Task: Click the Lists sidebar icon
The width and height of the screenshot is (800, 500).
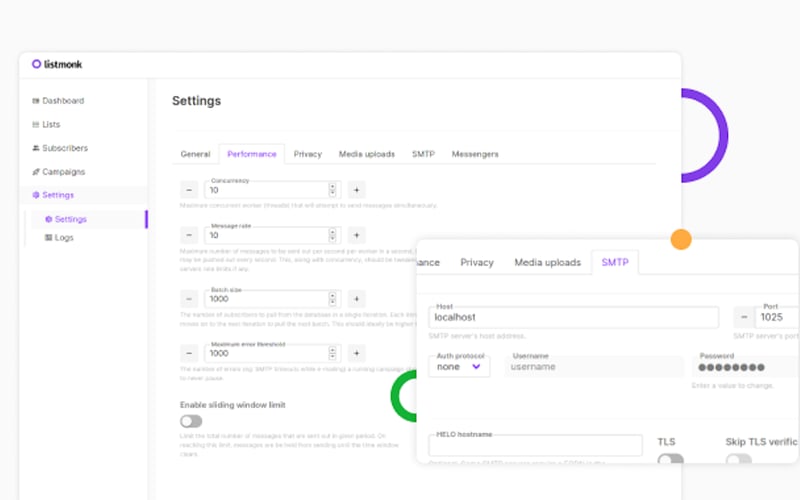Action: [x=35, y=124]
